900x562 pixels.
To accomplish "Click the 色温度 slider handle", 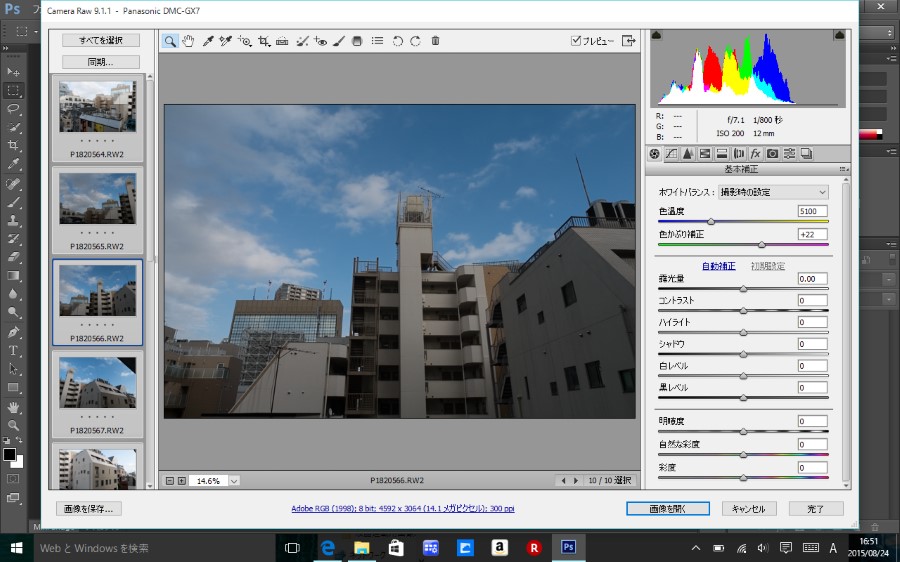I will [711, 221].
